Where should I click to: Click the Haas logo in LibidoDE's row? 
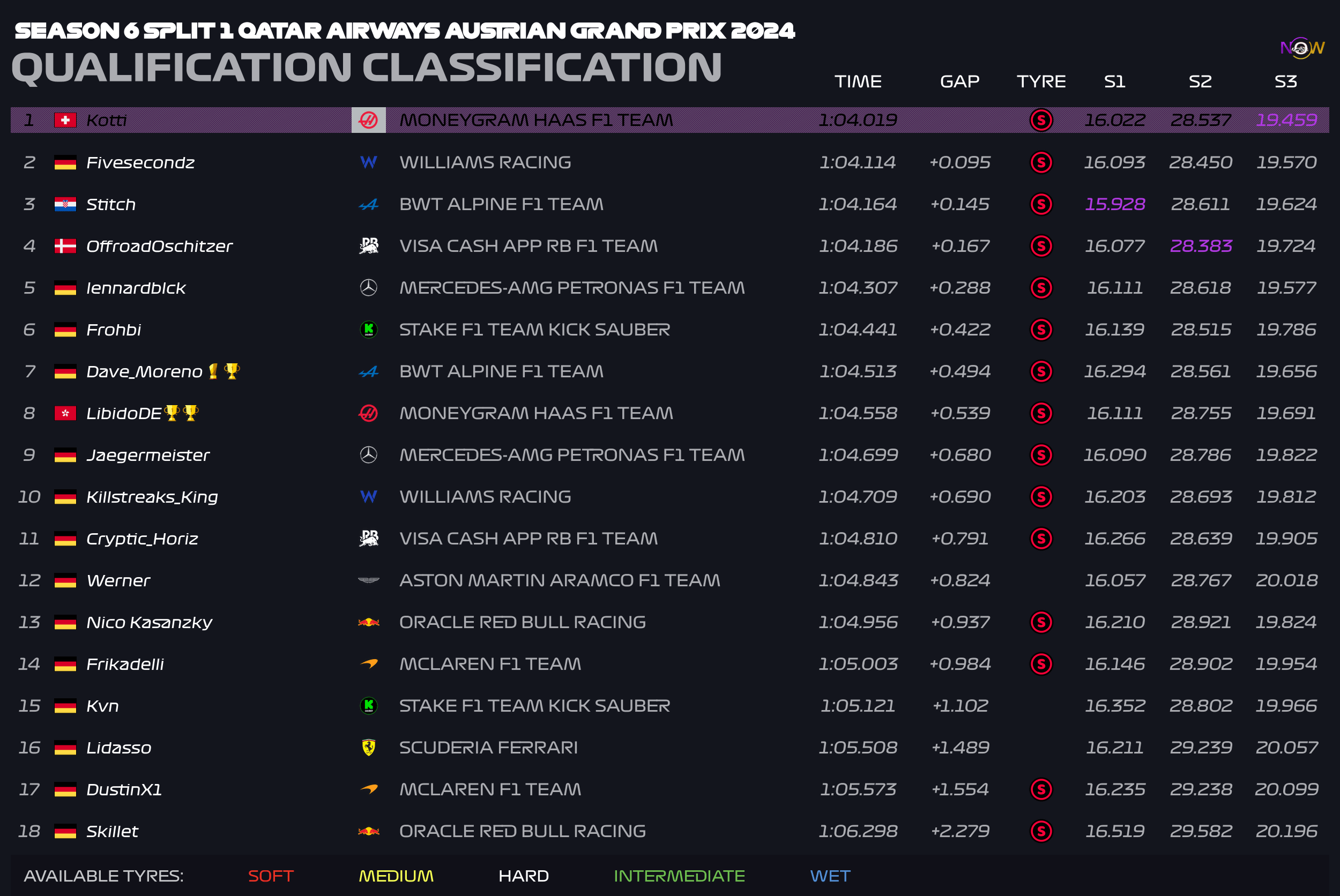point(369,413)
